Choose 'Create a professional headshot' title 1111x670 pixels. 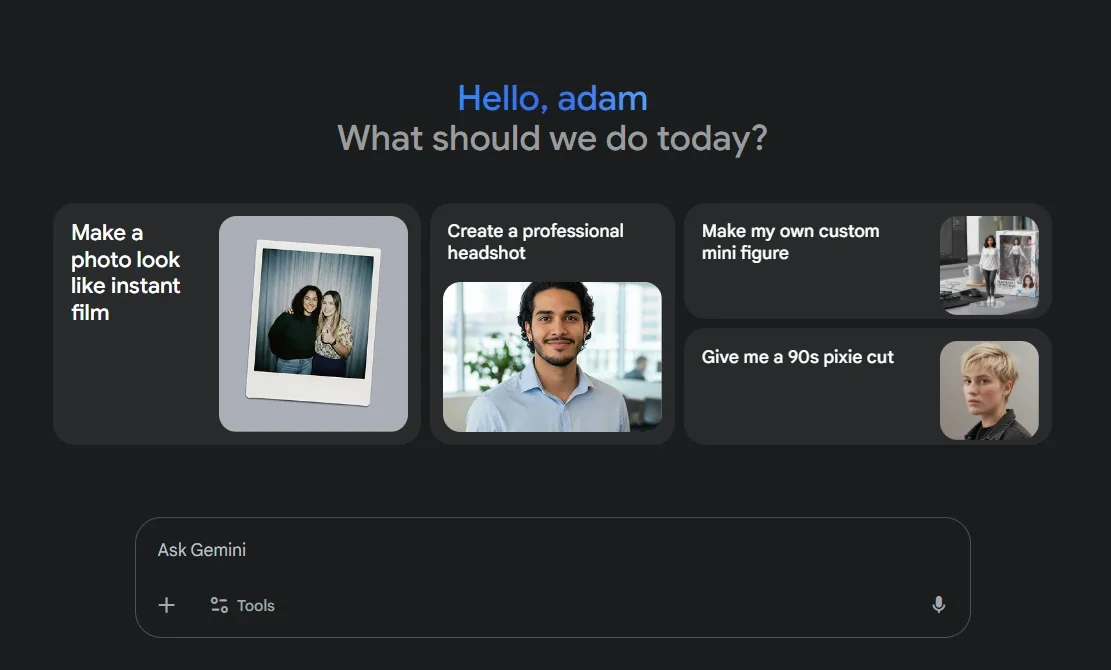pyautogui.click(x=535, y=242)
